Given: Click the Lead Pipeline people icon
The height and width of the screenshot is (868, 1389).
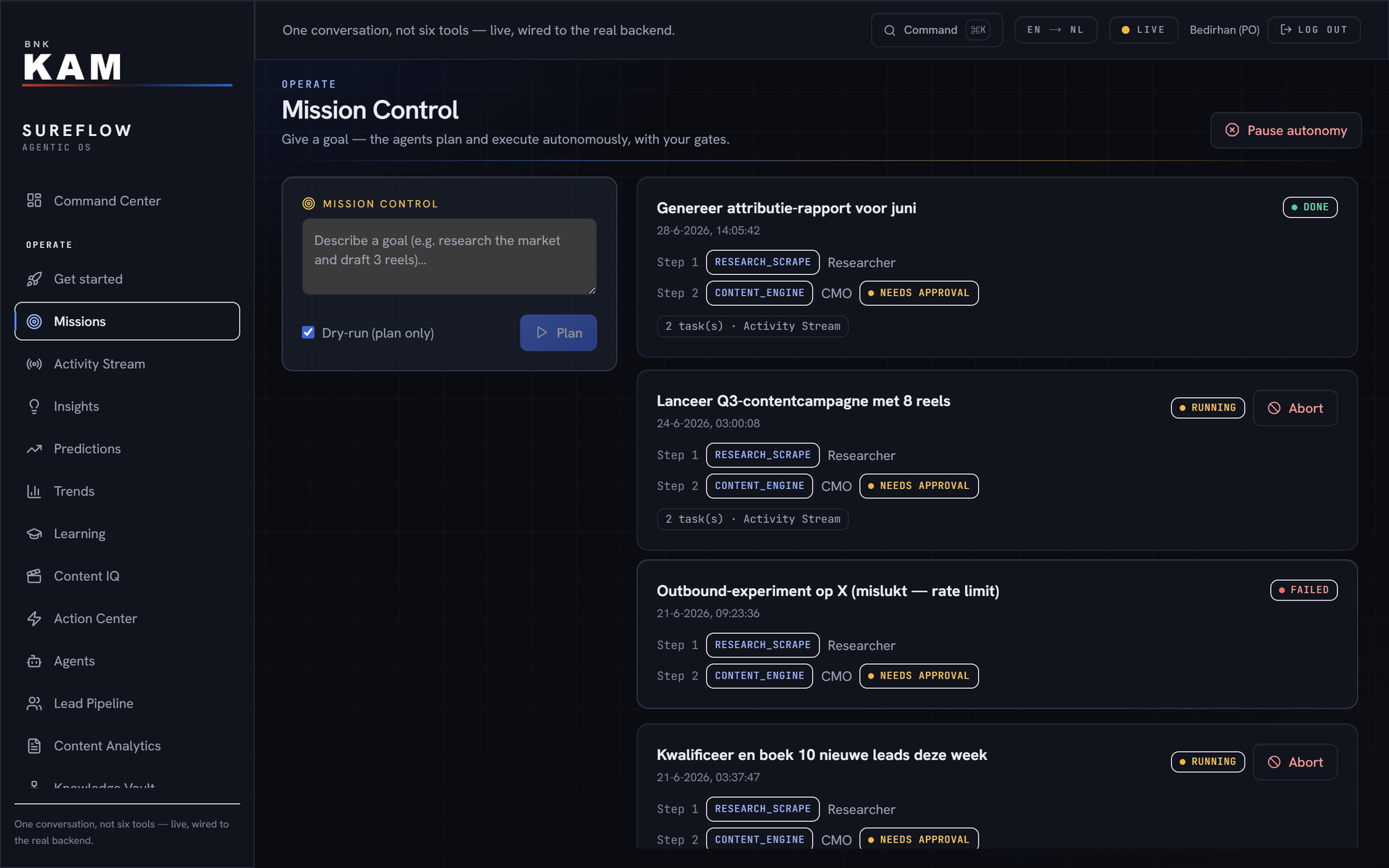Looking at the screenshot, I should pyautogui.click(x=34, y=704).
